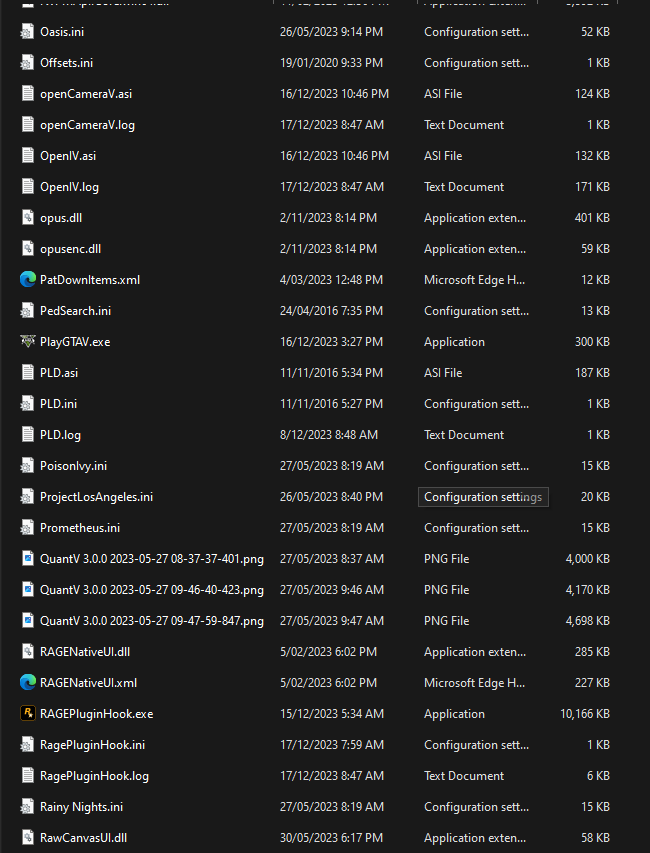The image size is (650, 853).
Task: Select the PedSearch.ini file name
Action: click(x=75, y=311)
